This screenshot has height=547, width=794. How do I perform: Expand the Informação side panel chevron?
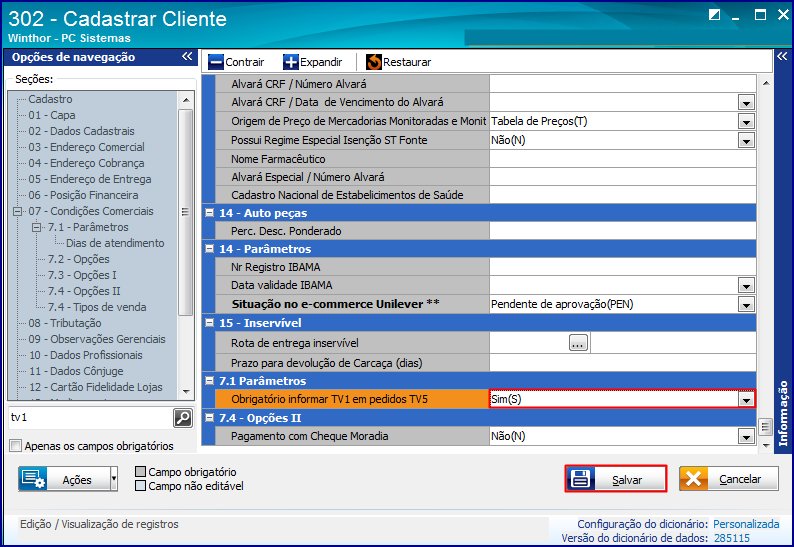782,56
